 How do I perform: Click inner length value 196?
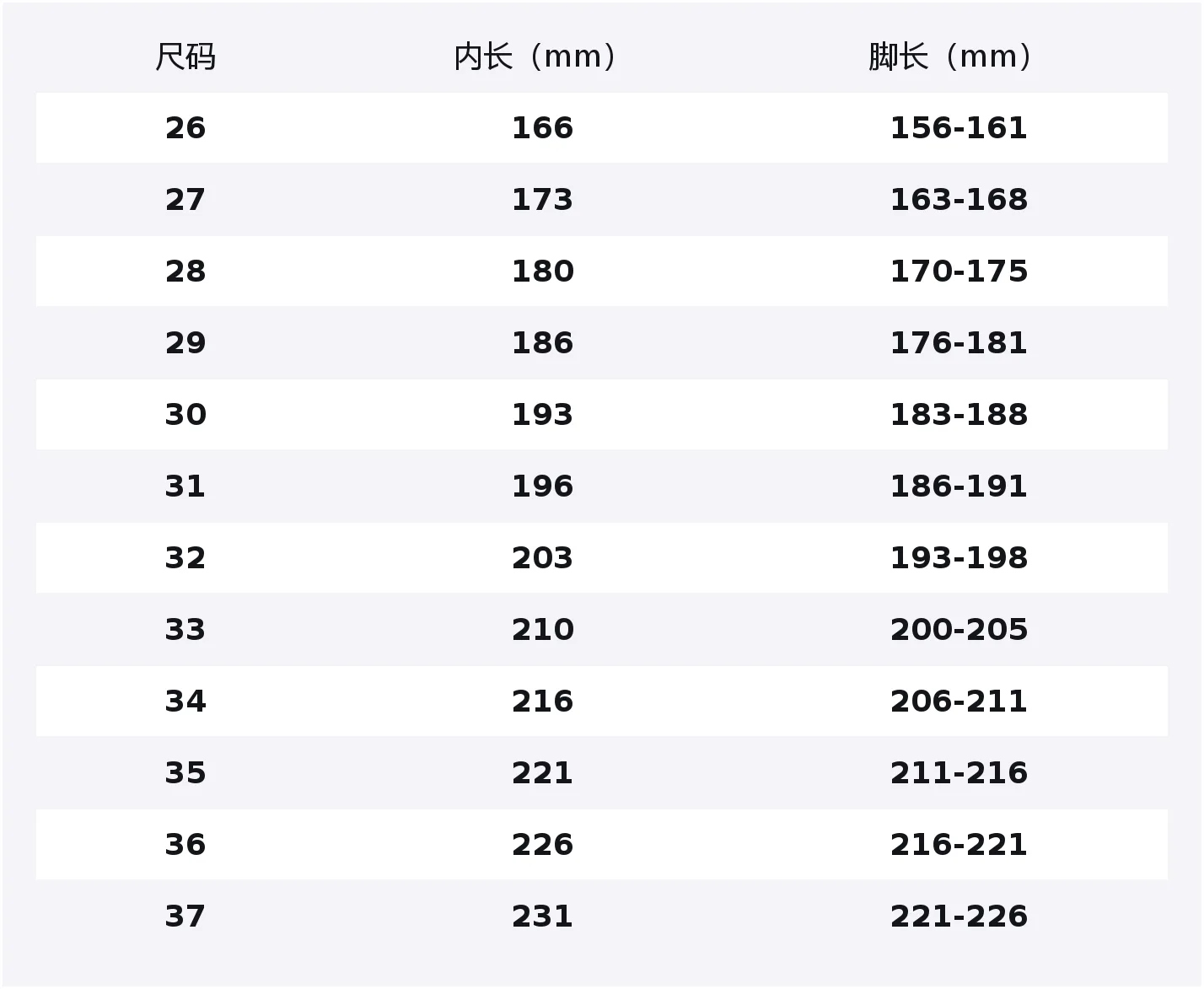click(x=542, y=486)
